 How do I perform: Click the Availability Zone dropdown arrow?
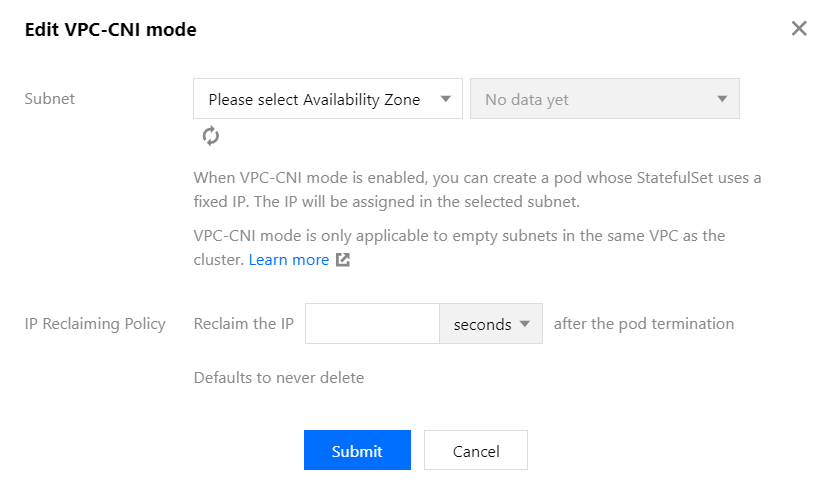[x=446, y=99]
